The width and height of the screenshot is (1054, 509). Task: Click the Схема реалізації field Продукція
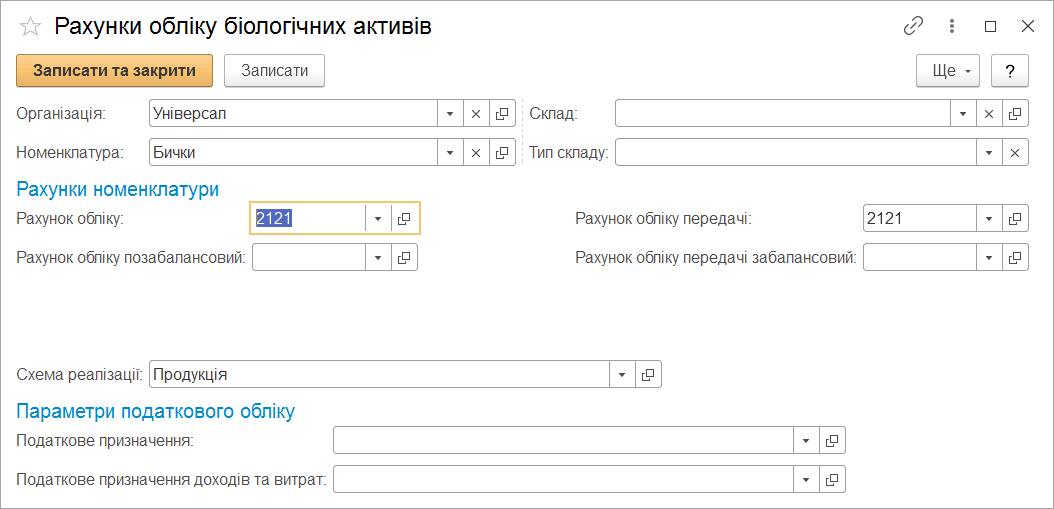[379, 375]
